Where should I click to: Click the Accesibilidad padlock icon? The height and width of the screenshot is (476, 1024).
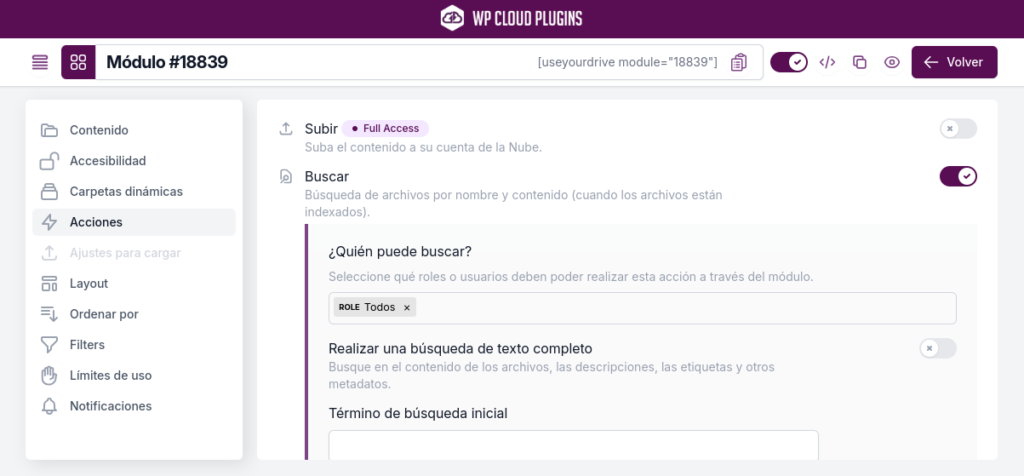(x=49, y=161)
